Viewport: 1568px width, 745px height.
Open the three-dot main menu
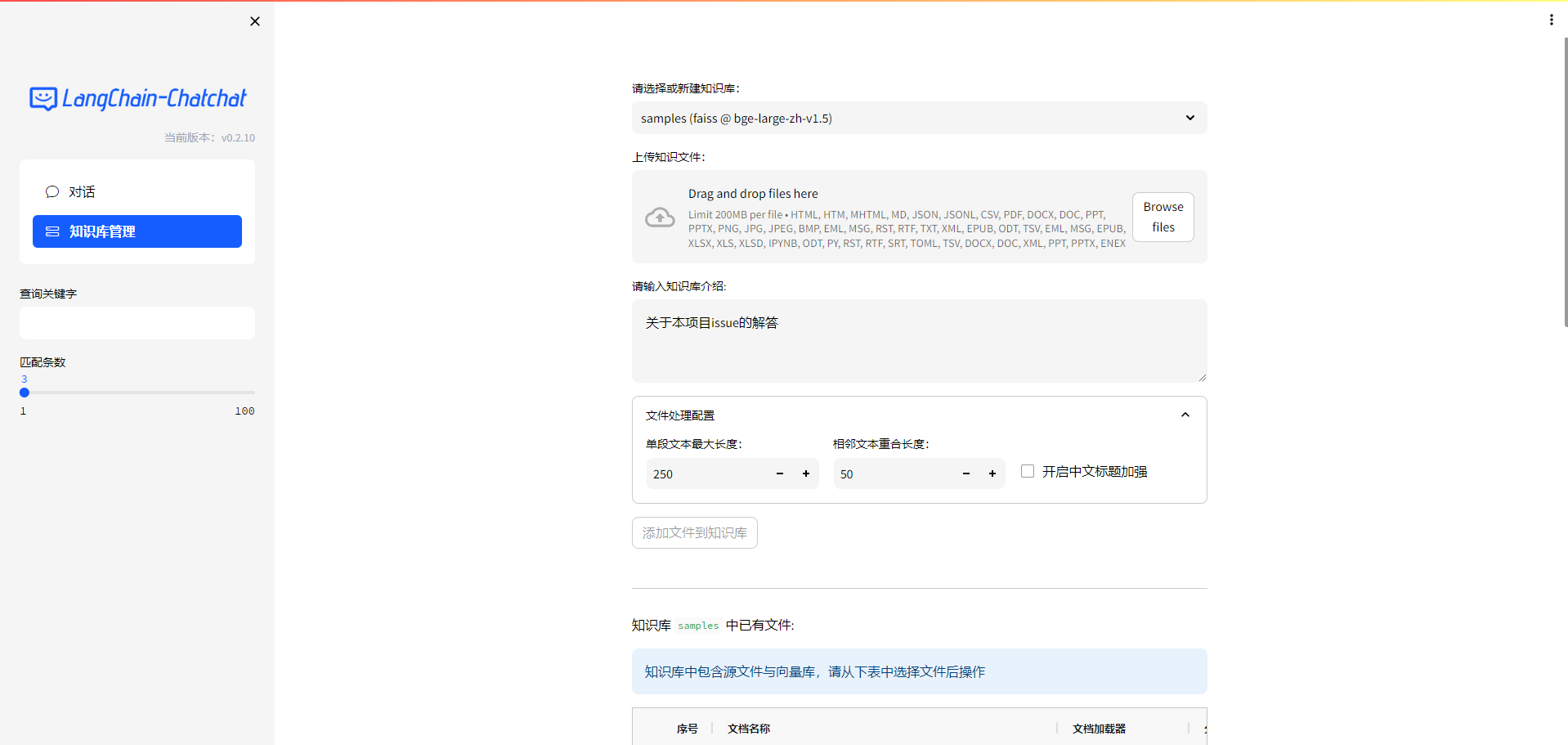tap(1551, 20)
